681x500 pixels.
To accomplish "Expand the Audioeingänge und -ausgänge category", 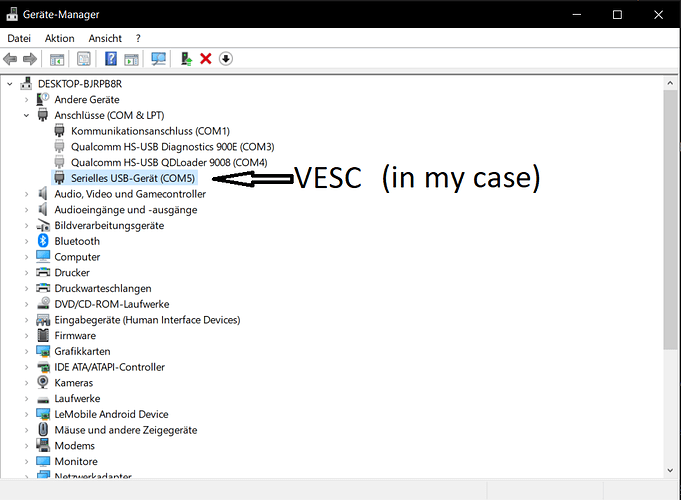I will [x=26, y=210].
